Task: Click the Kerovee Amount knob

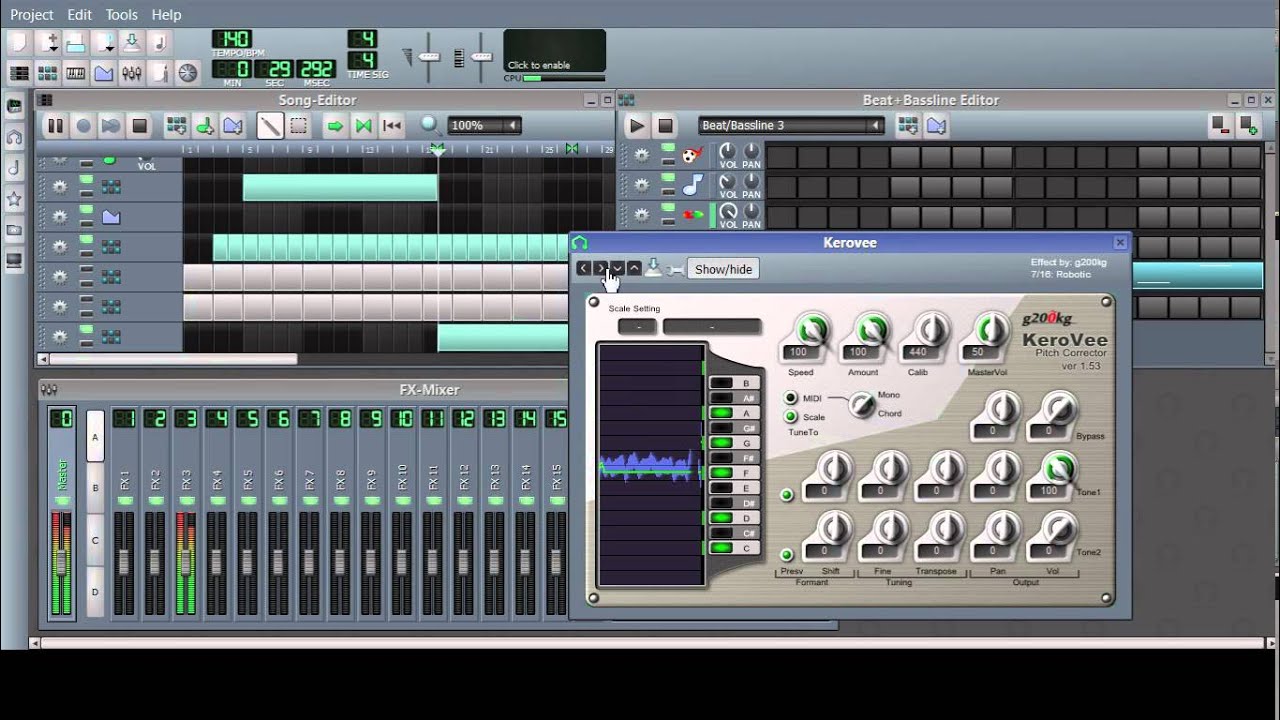Action: click(x=871, y=331)
